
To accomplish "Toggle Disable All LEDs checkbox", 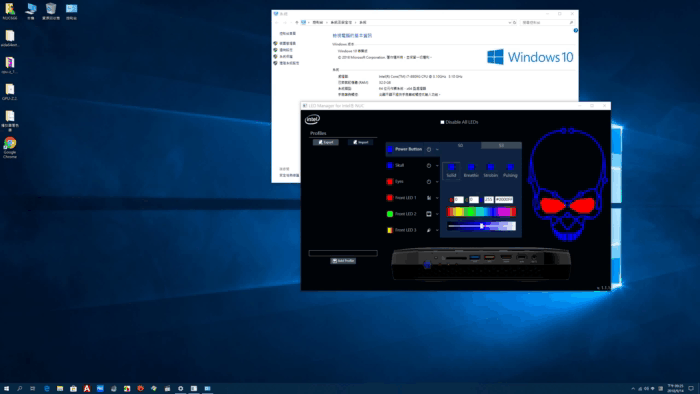I will pyautogui.click(x=442, y=122).
